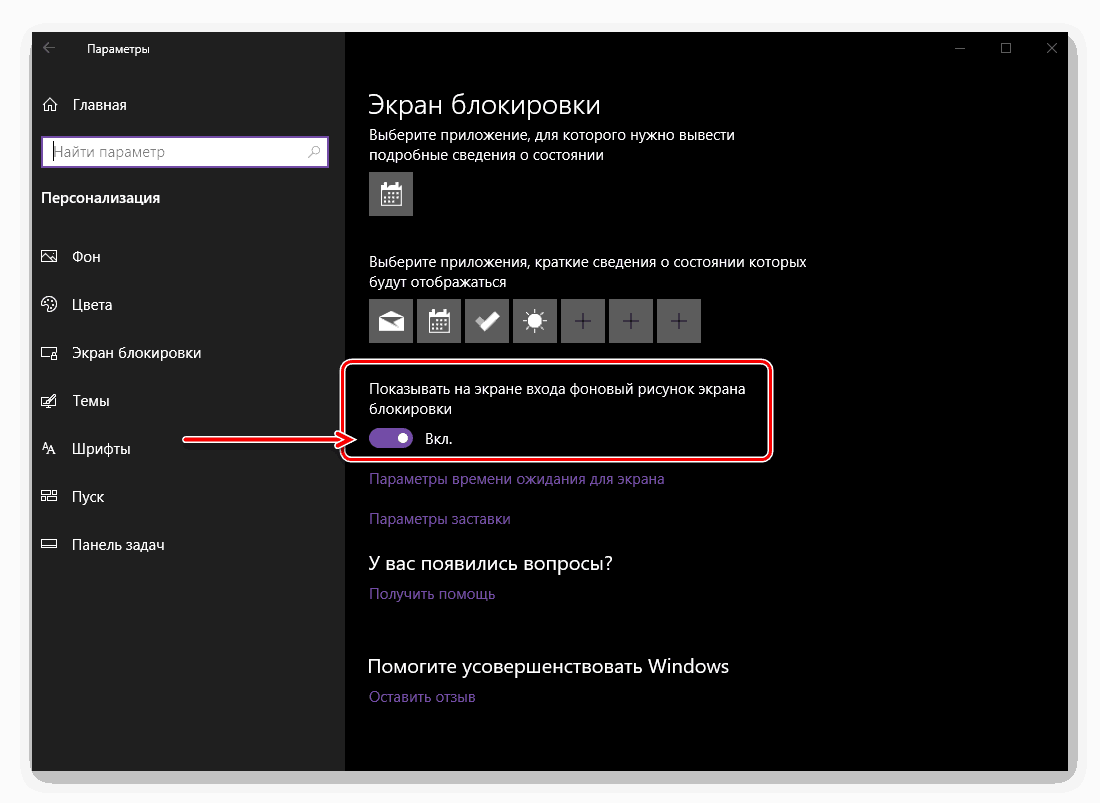Click the Пуск tiles icon
Viewport: 1100px width, 803px height.
49,496
